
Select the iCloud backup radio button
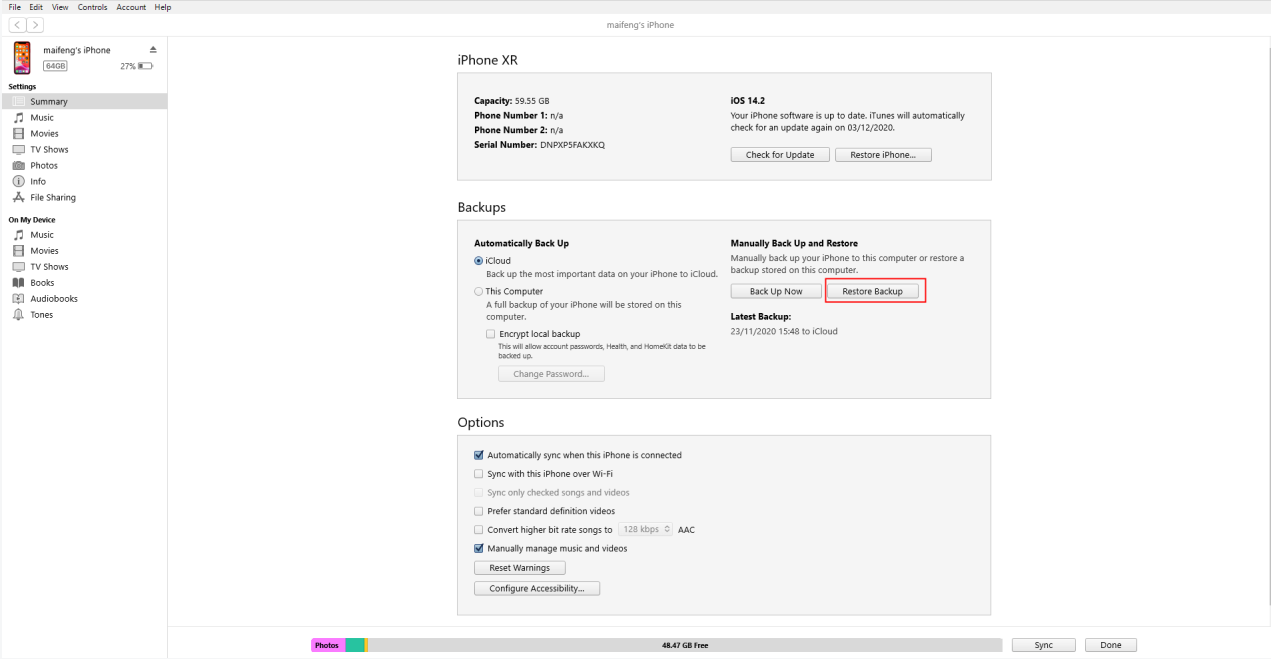tap(479, 261)
